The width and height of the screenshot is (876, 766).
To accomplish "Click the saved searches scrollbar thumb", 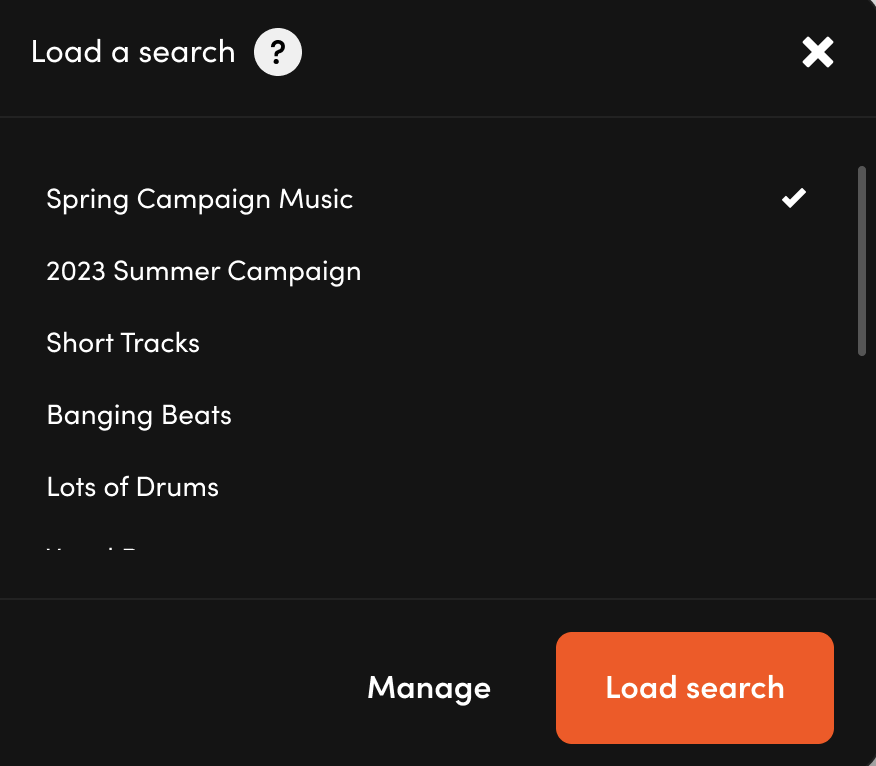I will 861,260.
